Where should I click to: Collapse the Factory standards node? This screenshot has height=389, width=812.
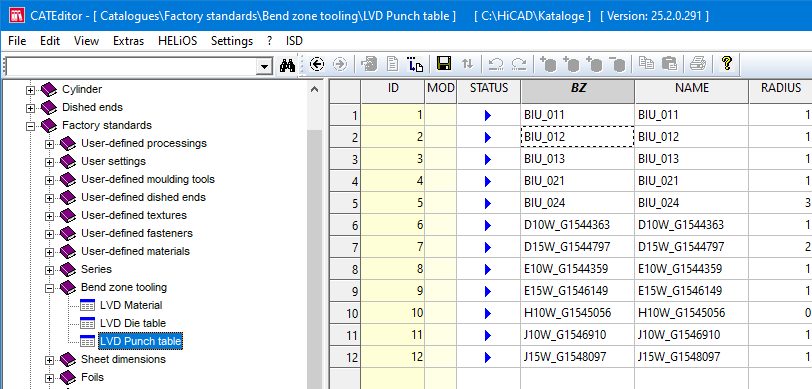click(31, 126)
